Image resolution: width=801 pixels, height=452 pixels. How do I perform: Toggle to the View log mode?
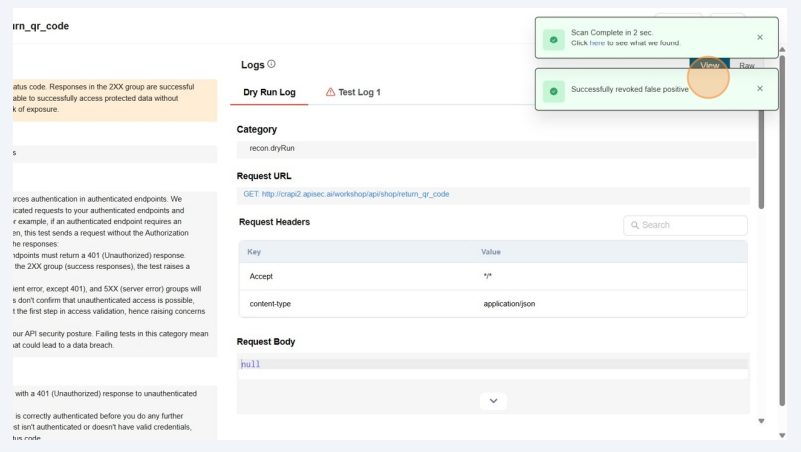coord(710,65)
